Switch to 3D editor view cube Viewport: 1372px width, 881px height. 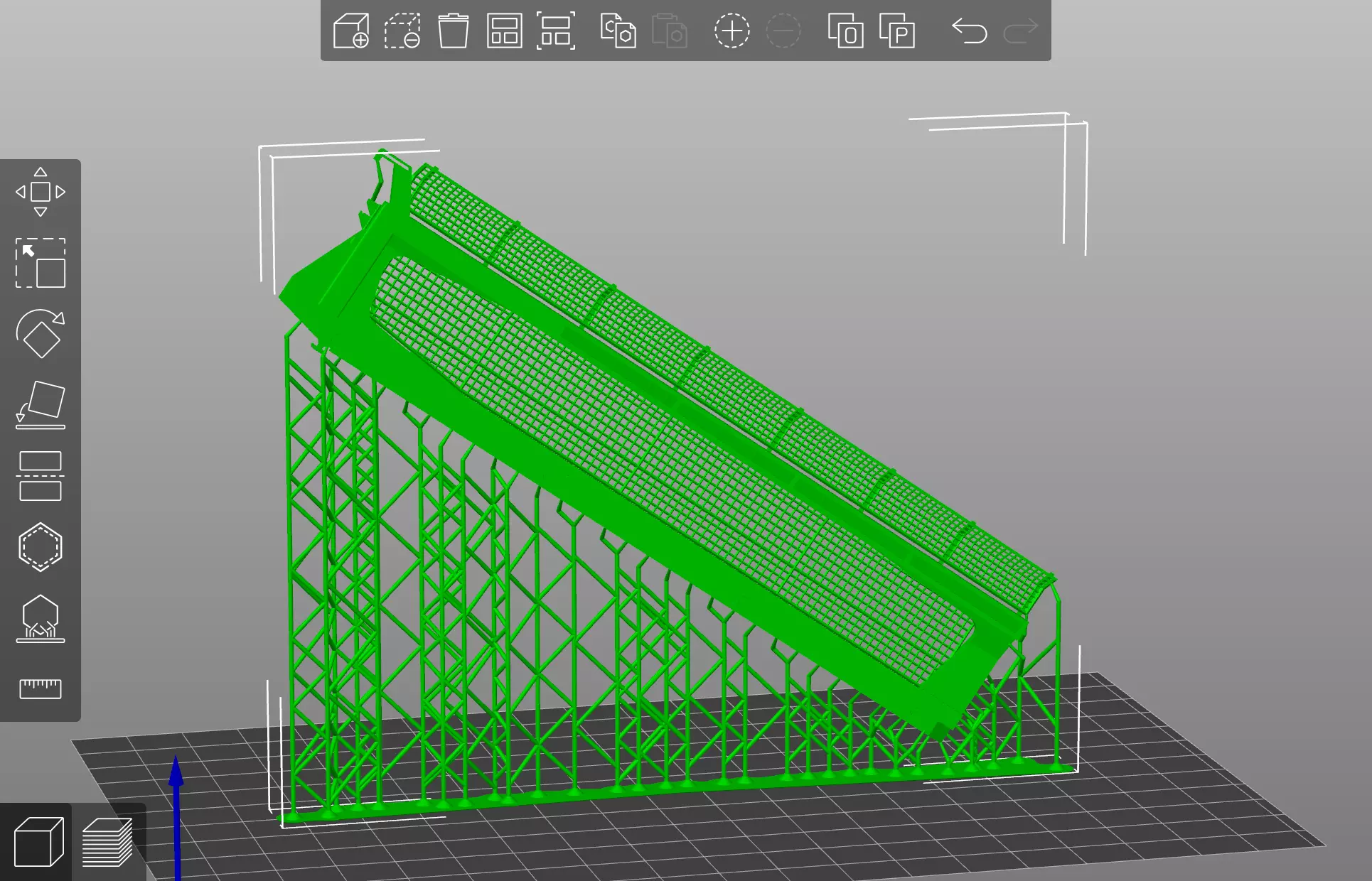38,842
